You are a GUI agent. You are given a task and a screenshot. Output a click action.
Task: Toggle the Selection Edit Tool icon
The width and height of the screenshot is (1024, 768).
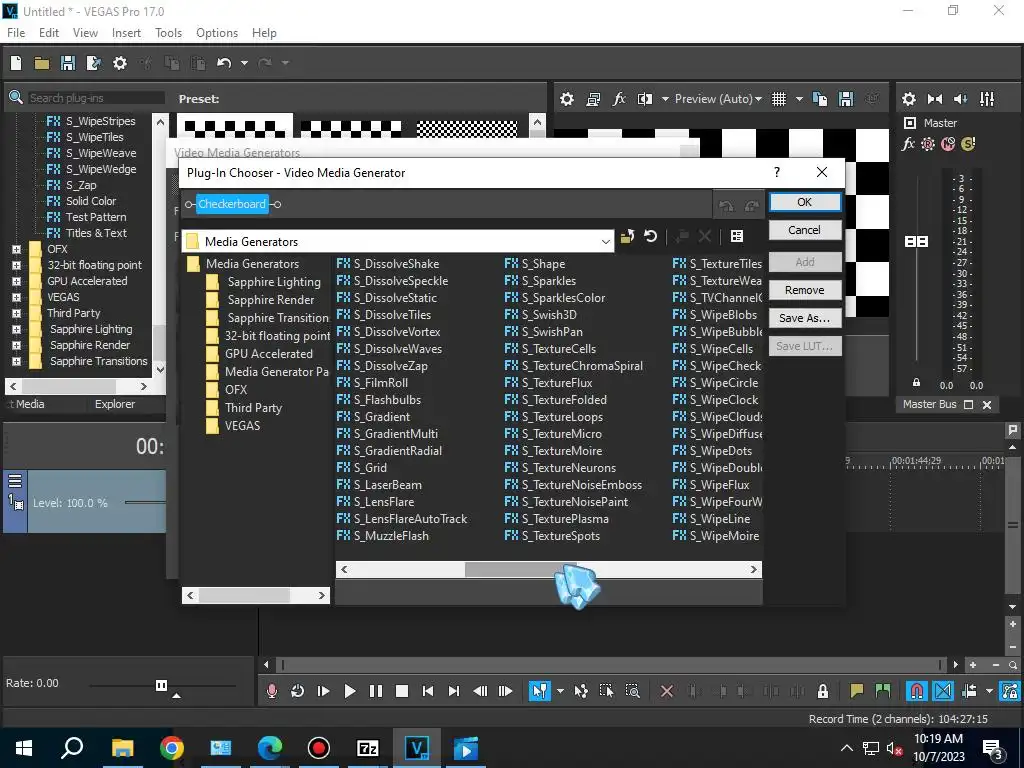coord(606,691)
